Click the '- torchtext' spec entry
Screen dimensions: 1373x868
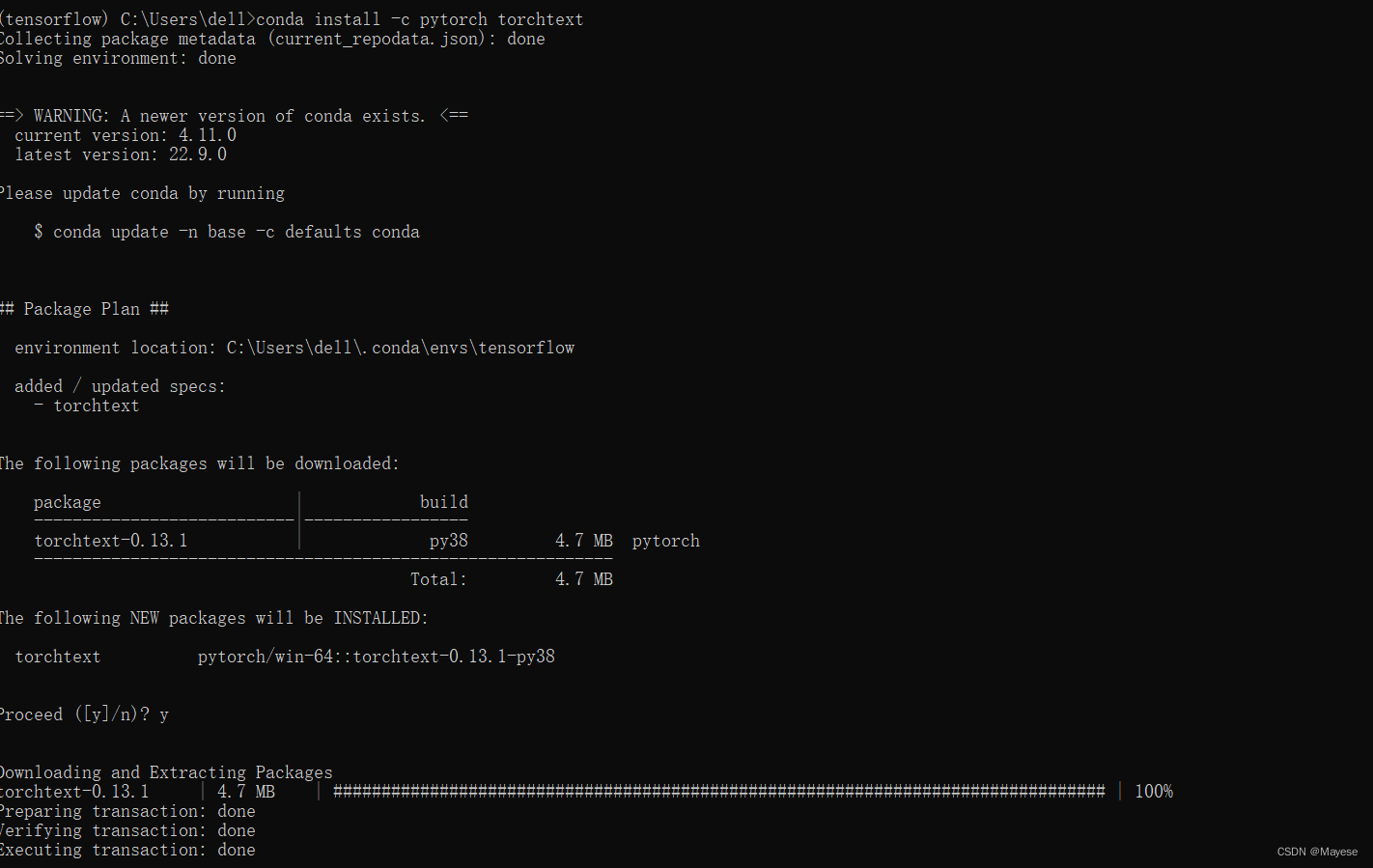(87, 406)
